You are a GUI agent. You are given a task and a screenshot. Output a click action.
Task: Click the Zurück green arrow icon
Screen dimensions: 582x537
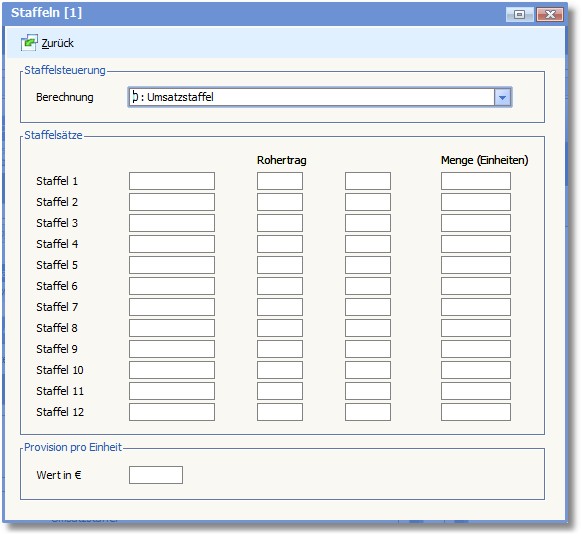29,43
